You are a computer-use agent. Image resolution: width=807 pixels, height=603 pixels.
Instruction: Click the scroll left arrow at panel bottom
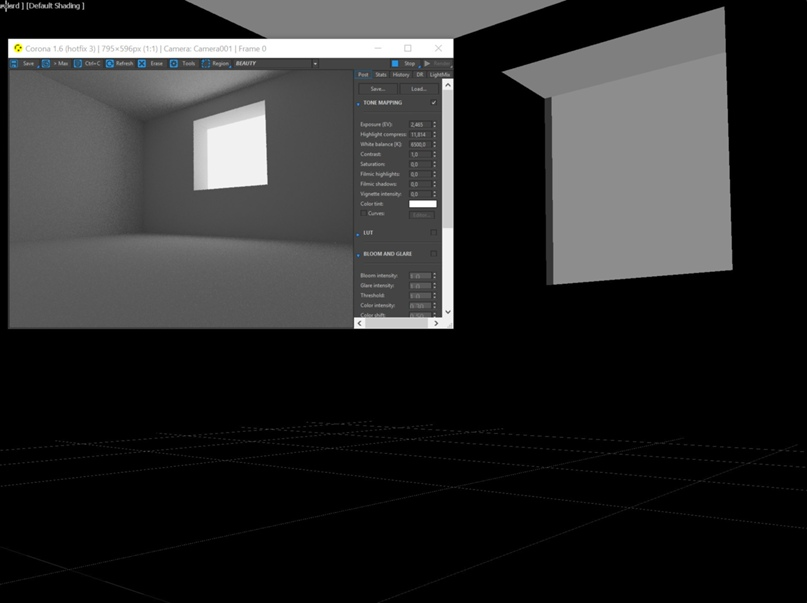pos(359,323)
